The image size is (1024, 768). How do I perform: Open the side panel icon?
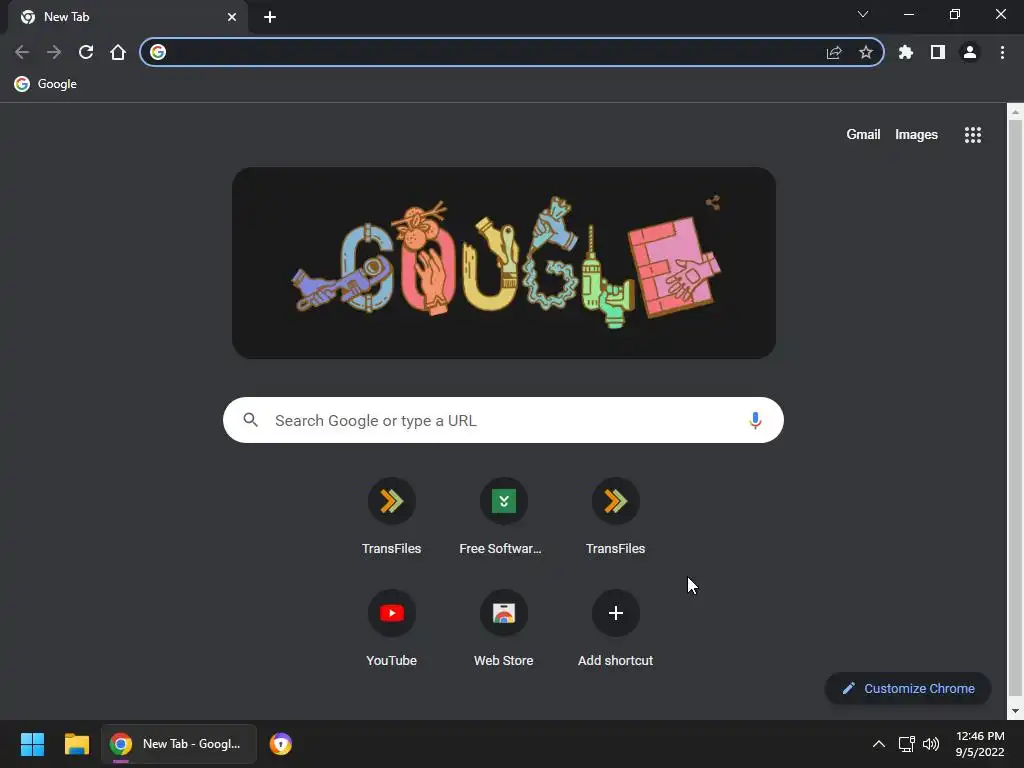click(938, 52)
